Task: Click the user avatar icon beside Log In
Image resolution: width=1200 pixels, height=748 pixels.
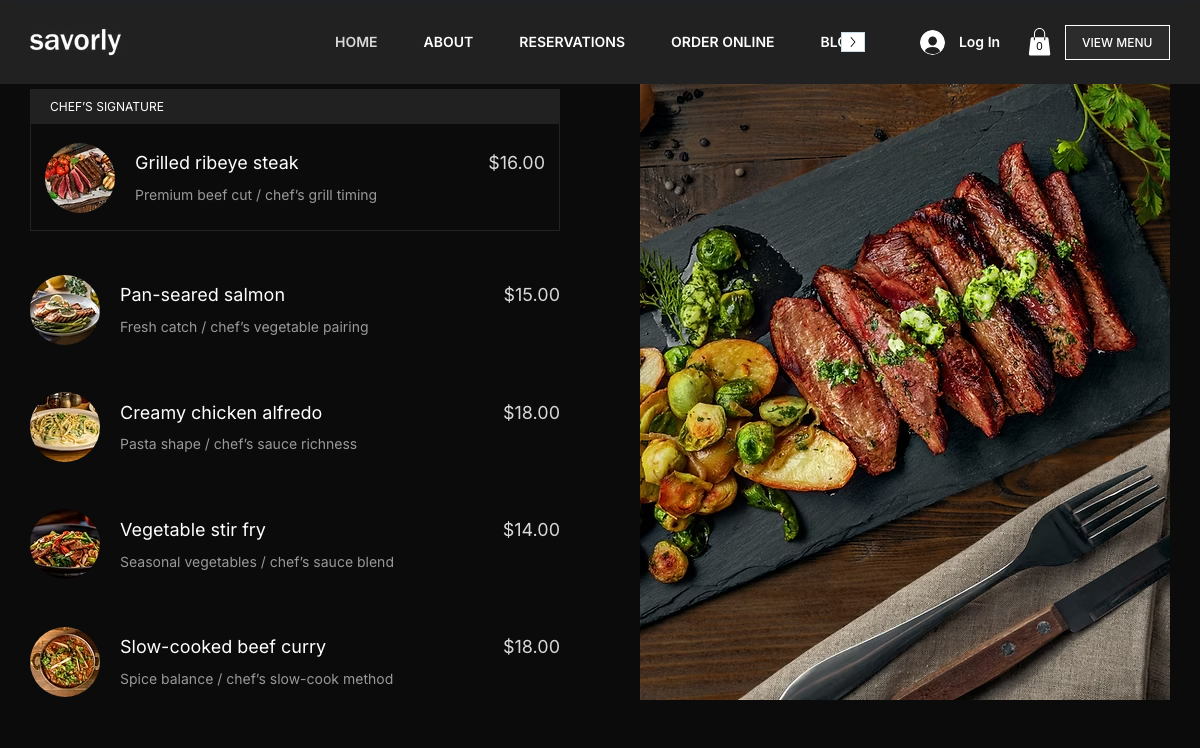Action: 932,42
